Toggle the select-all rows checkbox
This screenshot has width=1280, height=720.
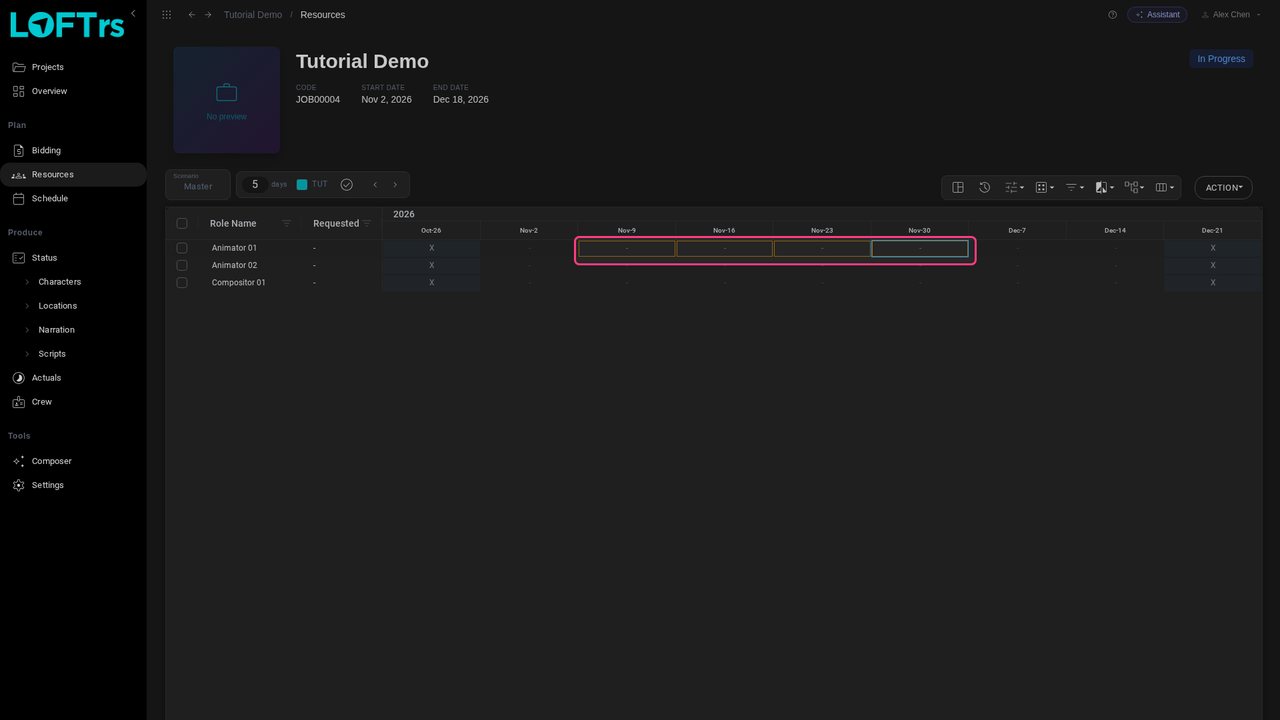coord(182,223)
